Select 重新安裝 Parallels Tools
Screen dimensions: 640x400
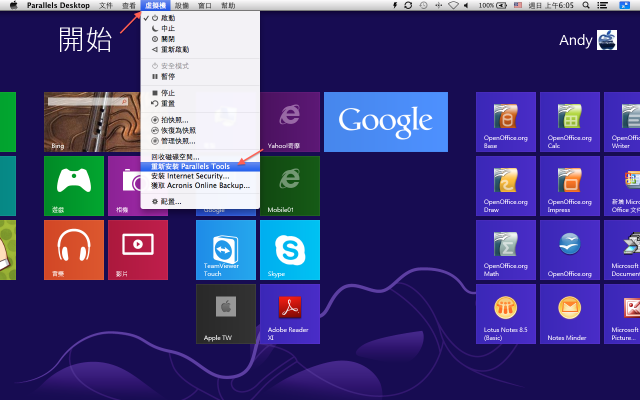point(200,167)
